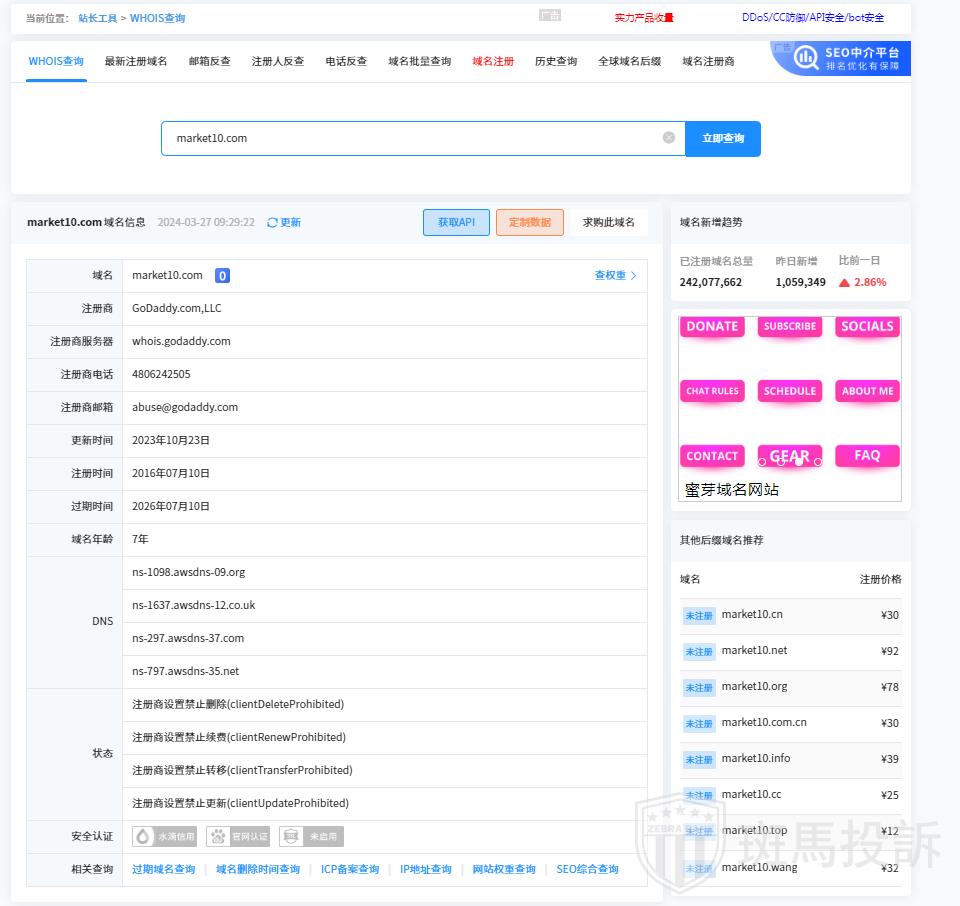Open the SEO中介平台 banner

coord(840,58)
